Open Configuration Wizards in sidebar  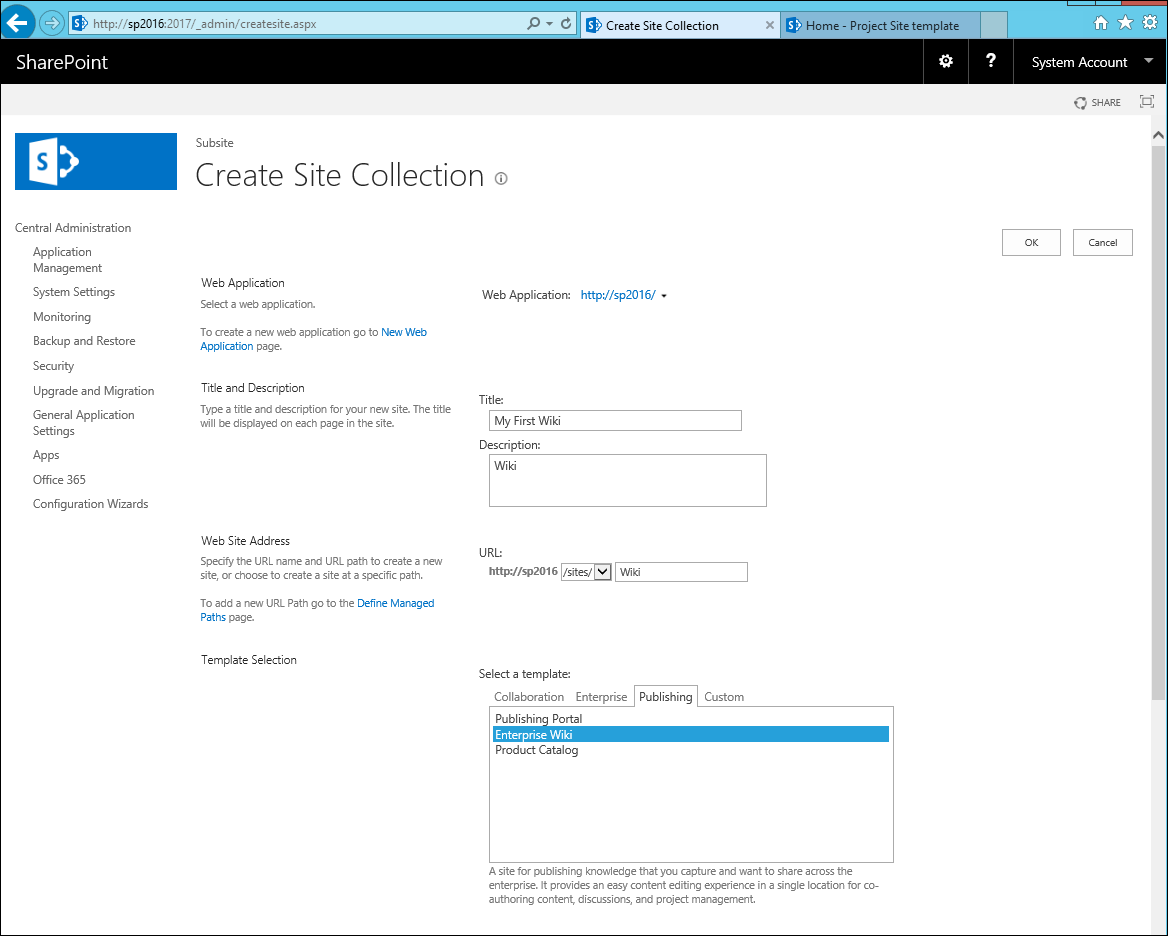click(x=90, y=504)
